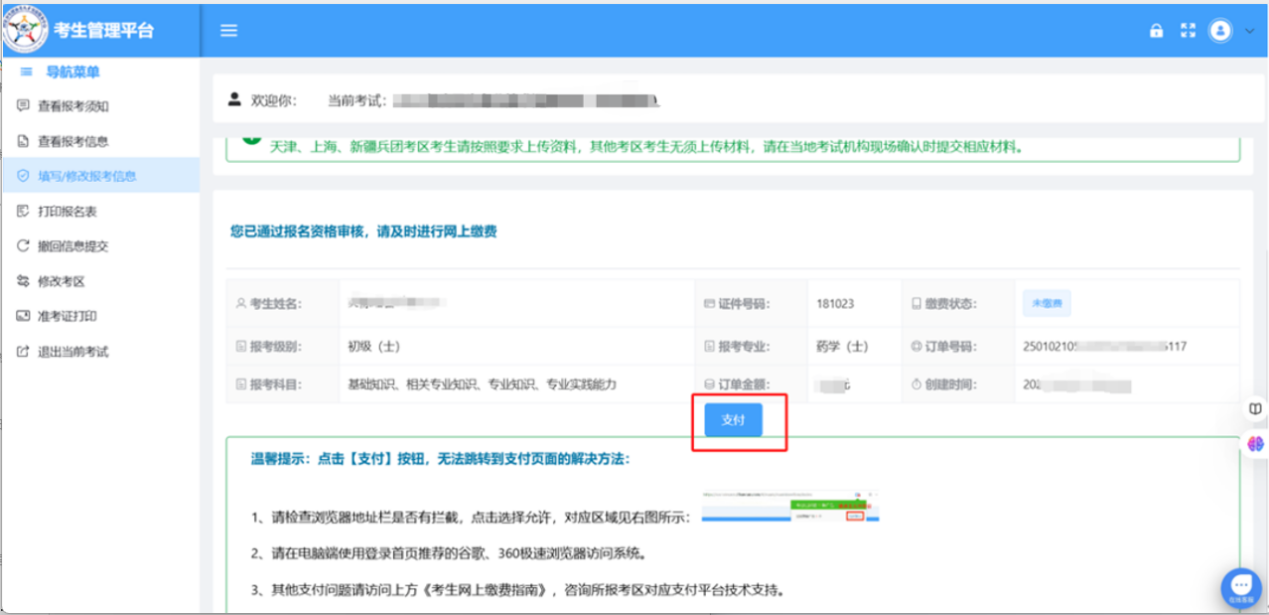This screenshot has height=615, width=1269.
Task: Click the hamburger menu icon in top bar
Action: point(228,30)
